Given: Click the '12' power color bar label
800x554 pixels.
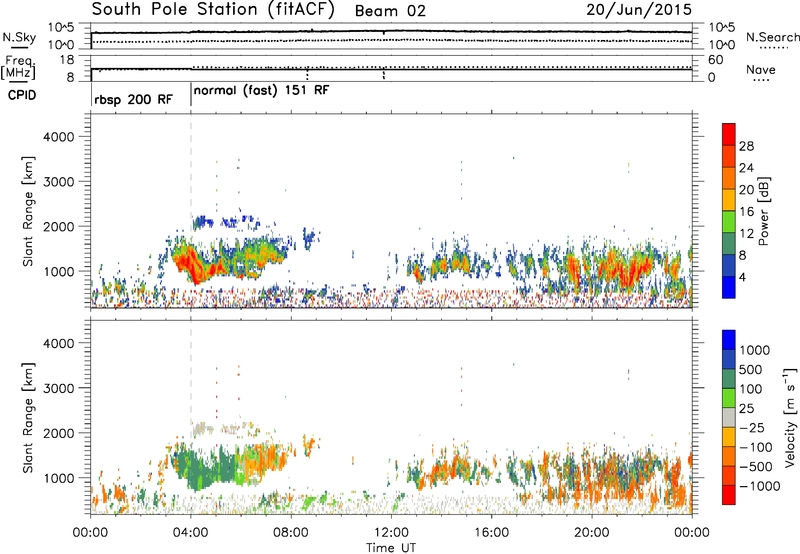Looking at the screenshot, I should (746, 234).
